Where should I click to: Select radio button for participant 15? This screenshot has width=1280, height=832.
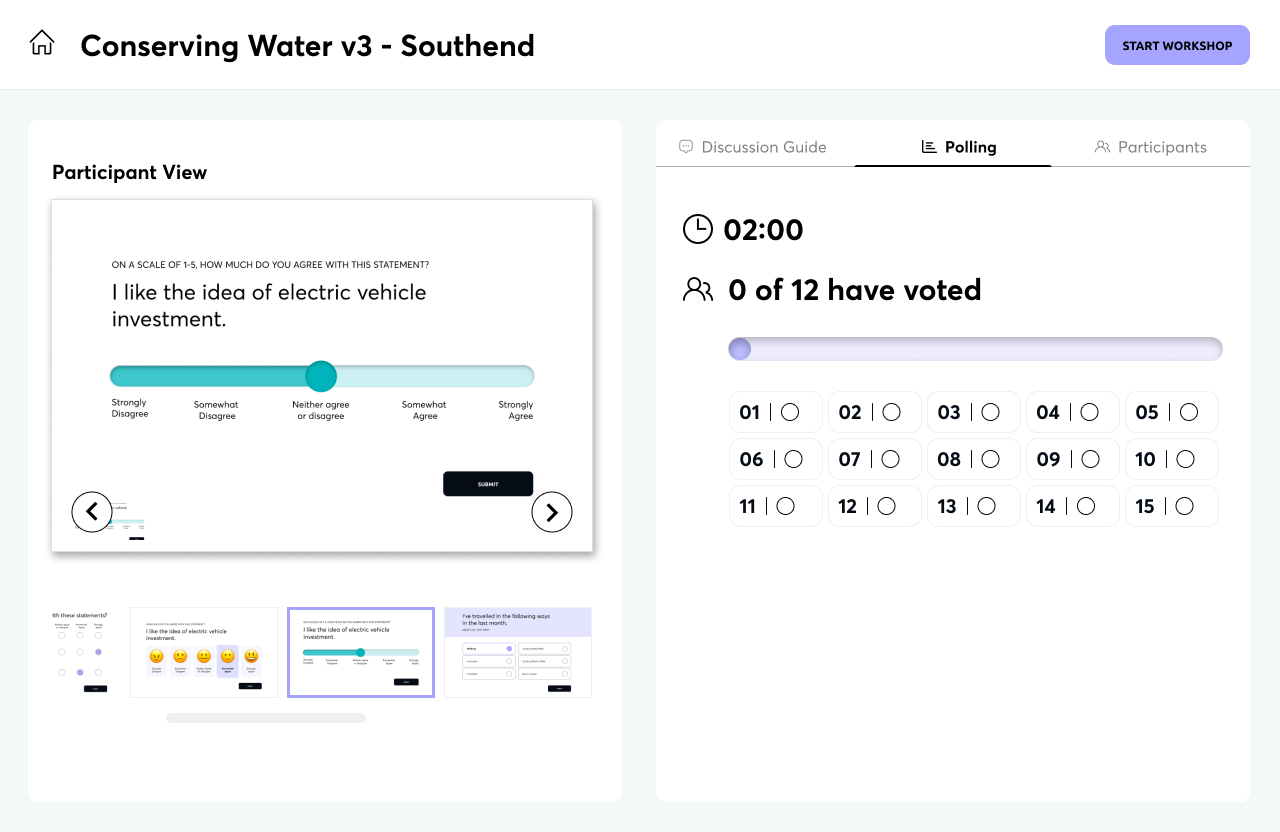pyautogui.click(x=1184, y=506)
